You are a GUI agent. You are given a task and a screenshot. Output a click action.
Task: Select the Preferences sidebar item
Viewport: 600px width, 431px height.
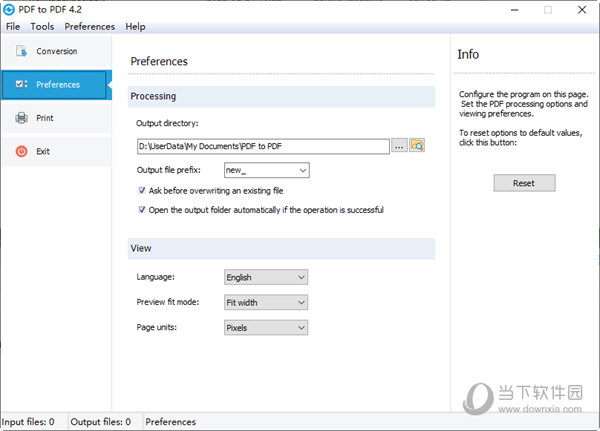pos(57,85)
